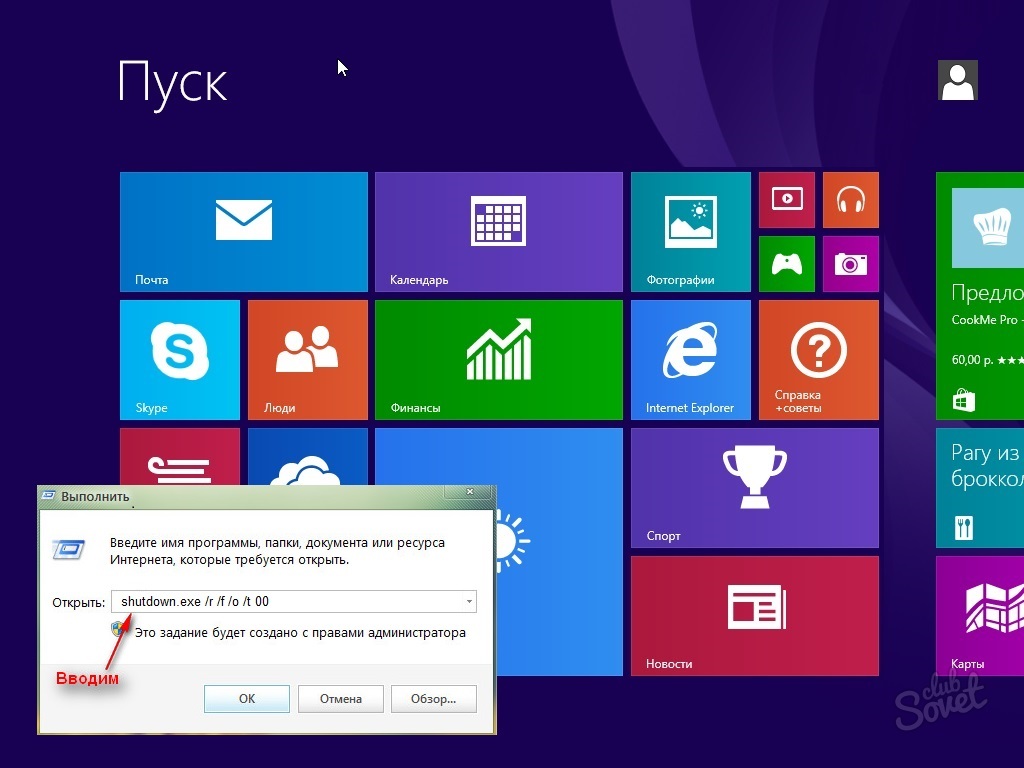The height and width of the screenshot is (768, 1024).
Task: Open the Финансы finance tile
Action: (x=498, y=359)
